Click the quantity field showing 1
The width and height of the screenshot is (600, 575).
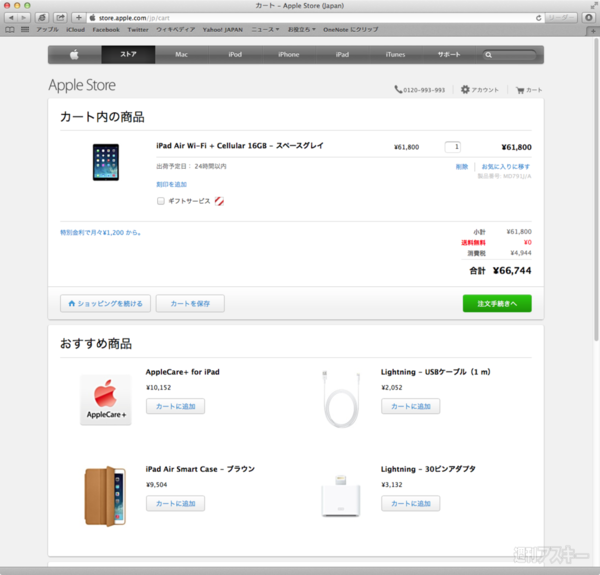pyautogui.click(x=452, y=147)
